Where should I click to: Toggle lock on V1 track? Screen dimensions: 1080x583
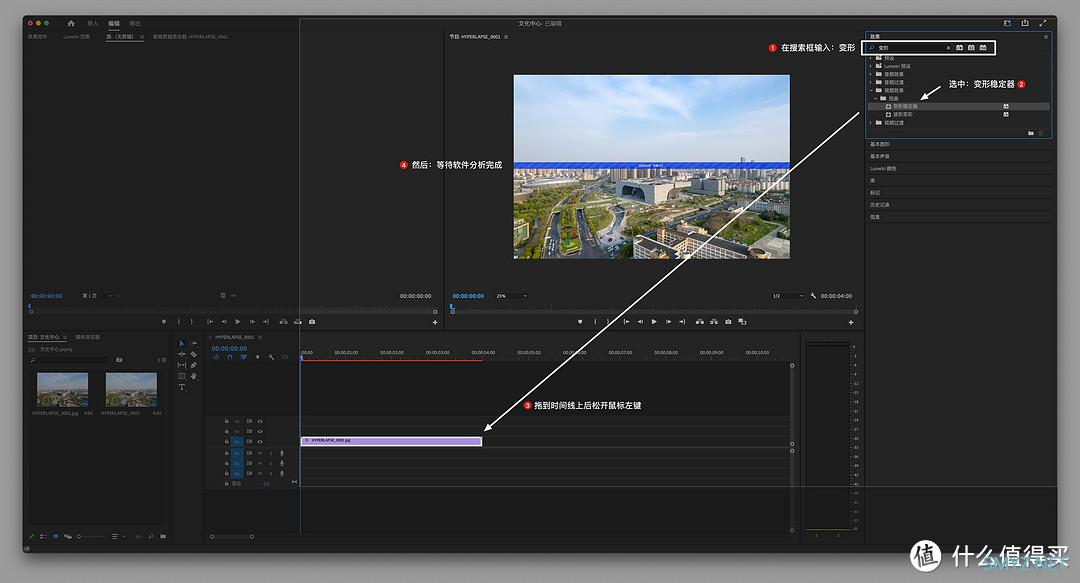pyautogui.click(x=227, y=442)
